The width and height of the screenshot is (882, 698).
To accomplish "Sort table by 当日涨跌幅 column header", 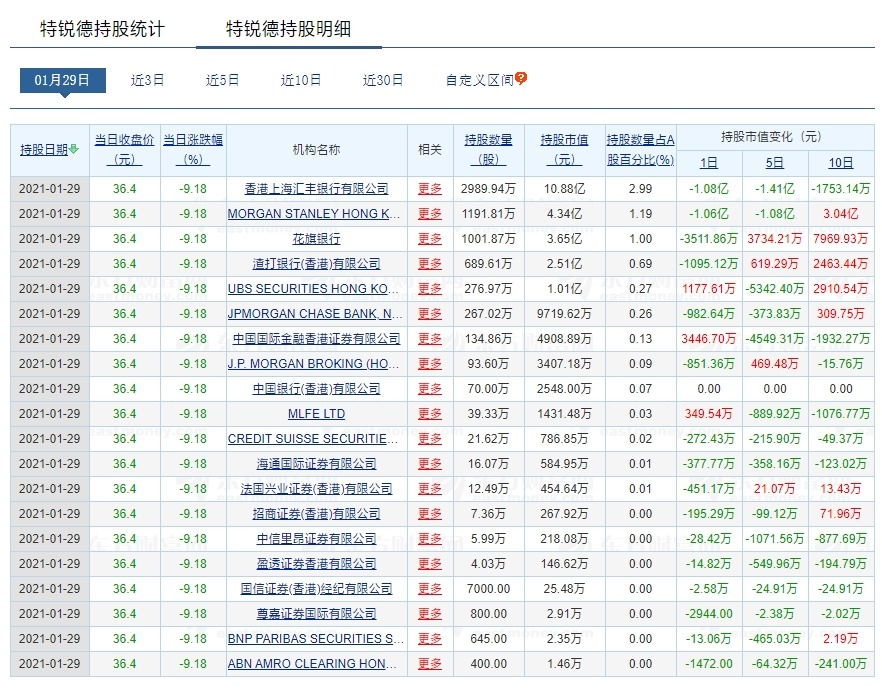I will coord(193,150).
